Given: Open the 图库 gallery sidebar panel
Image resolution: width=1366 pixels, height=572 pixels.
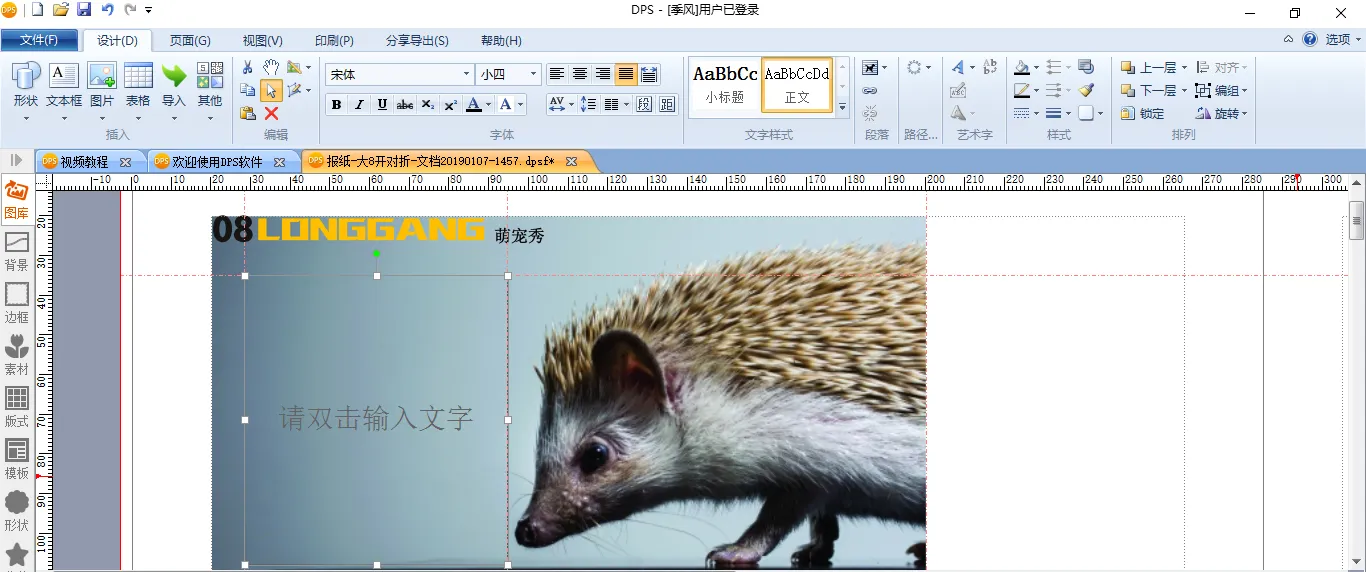Looking at the screenshot, I should click(17, 199).
